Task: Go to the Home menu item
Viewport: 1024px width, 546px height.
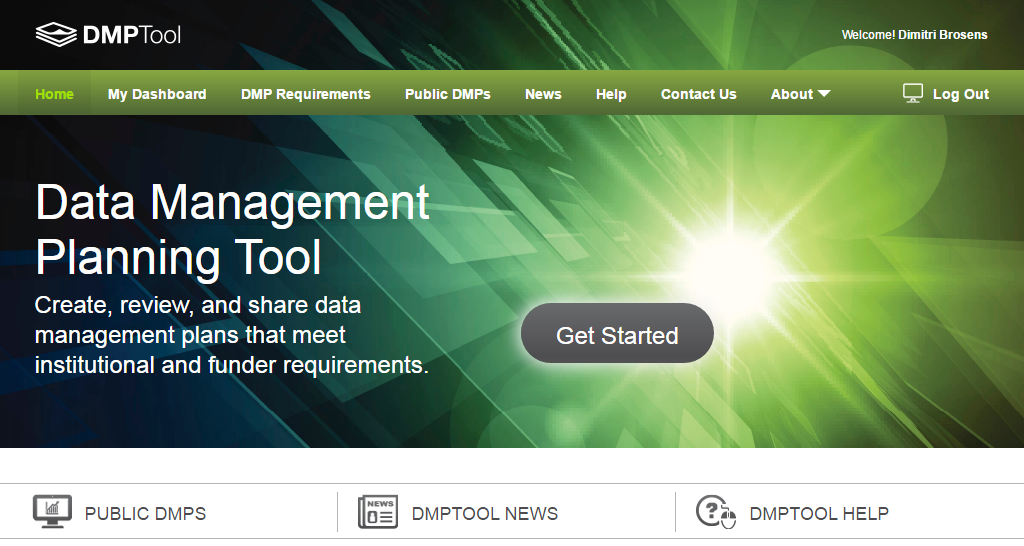Action: [54, 94]
